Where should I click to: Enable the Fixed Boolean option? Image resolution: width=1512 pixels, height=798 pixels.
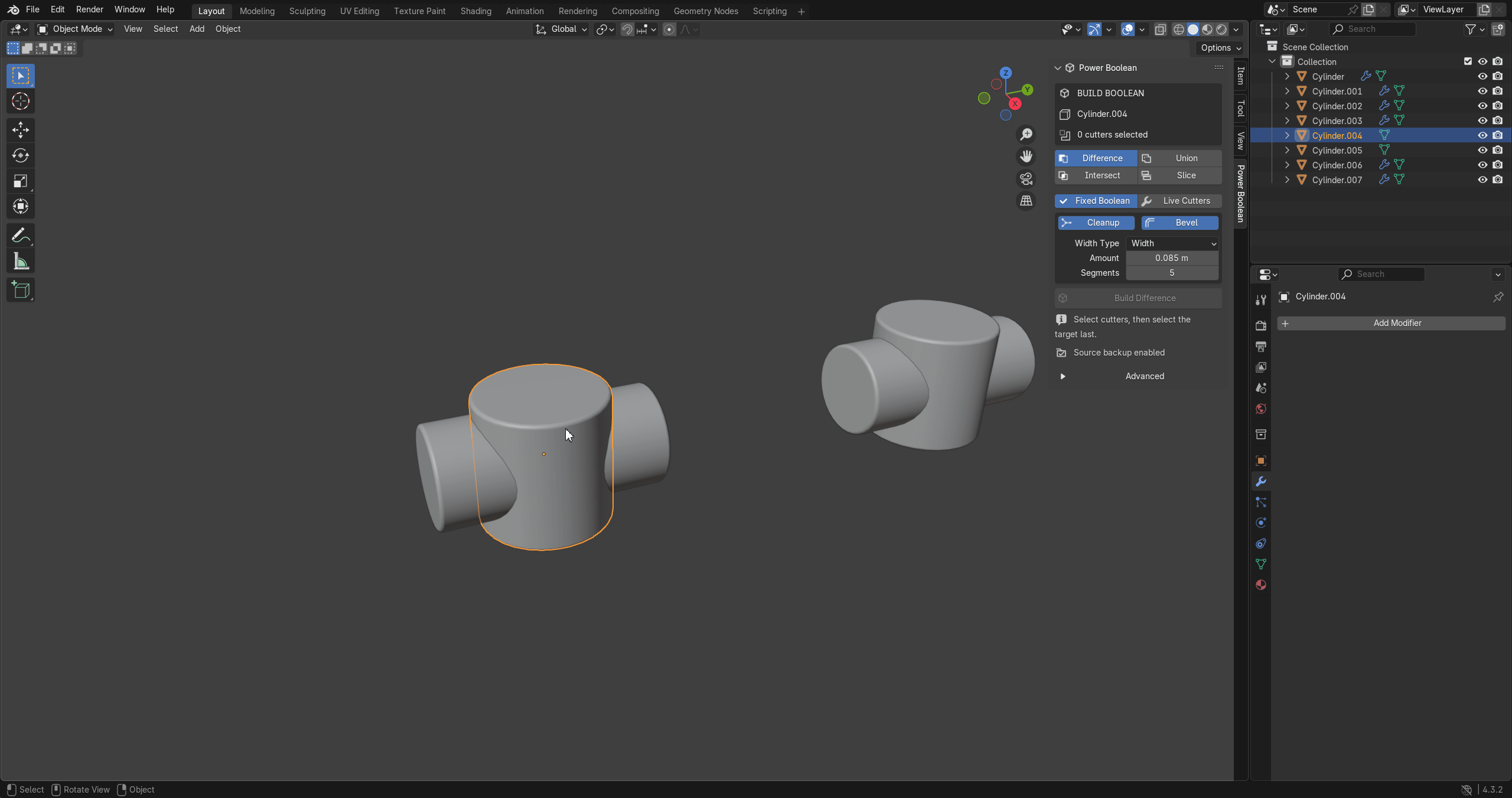1096,201
